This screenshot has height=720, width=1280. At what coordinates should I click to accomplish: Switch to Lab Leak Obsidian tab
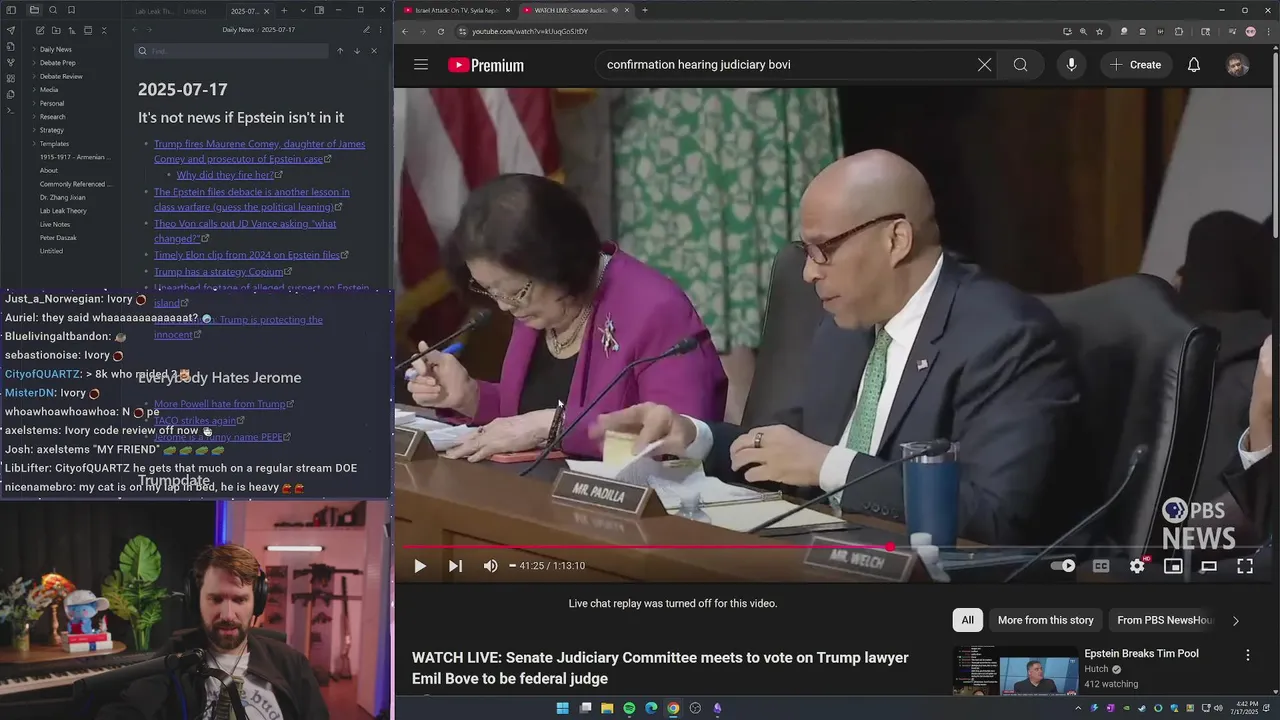(x=153, y=11)
